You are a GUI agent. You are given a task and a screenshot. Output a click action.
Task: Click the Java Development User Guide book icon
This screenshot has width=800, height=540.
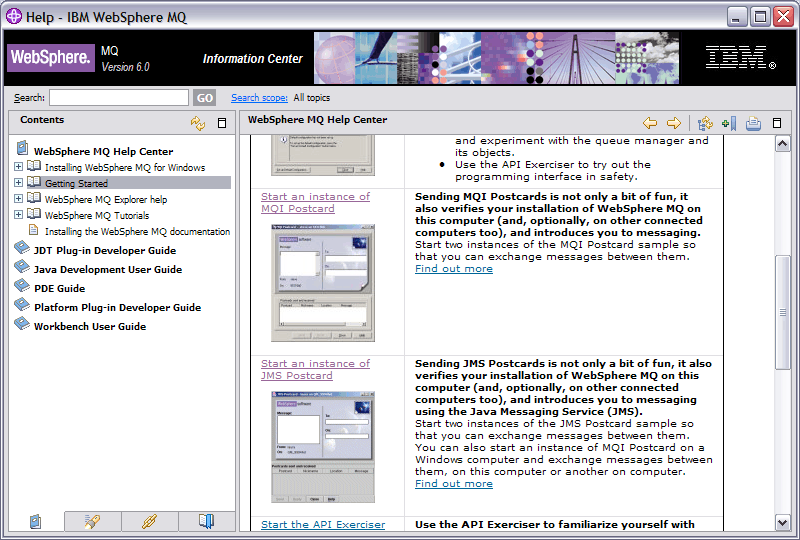pos(22,266)
